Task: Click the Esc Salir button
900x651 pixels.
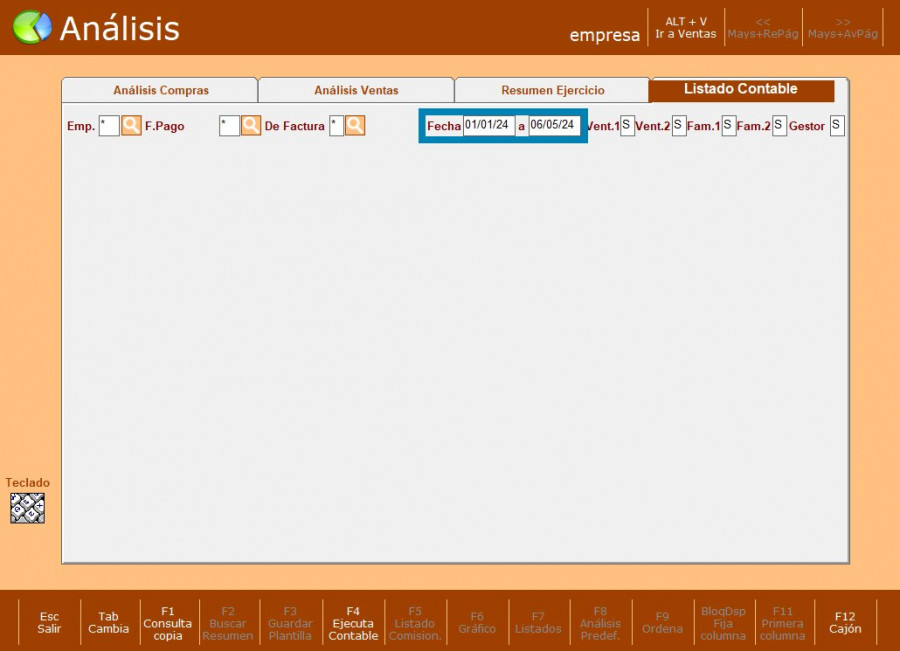Action: (x=49, y=623)
